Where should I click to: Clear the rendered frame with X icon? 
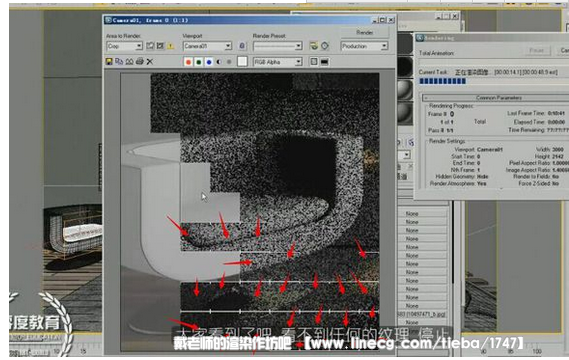[x=150, y=62]
